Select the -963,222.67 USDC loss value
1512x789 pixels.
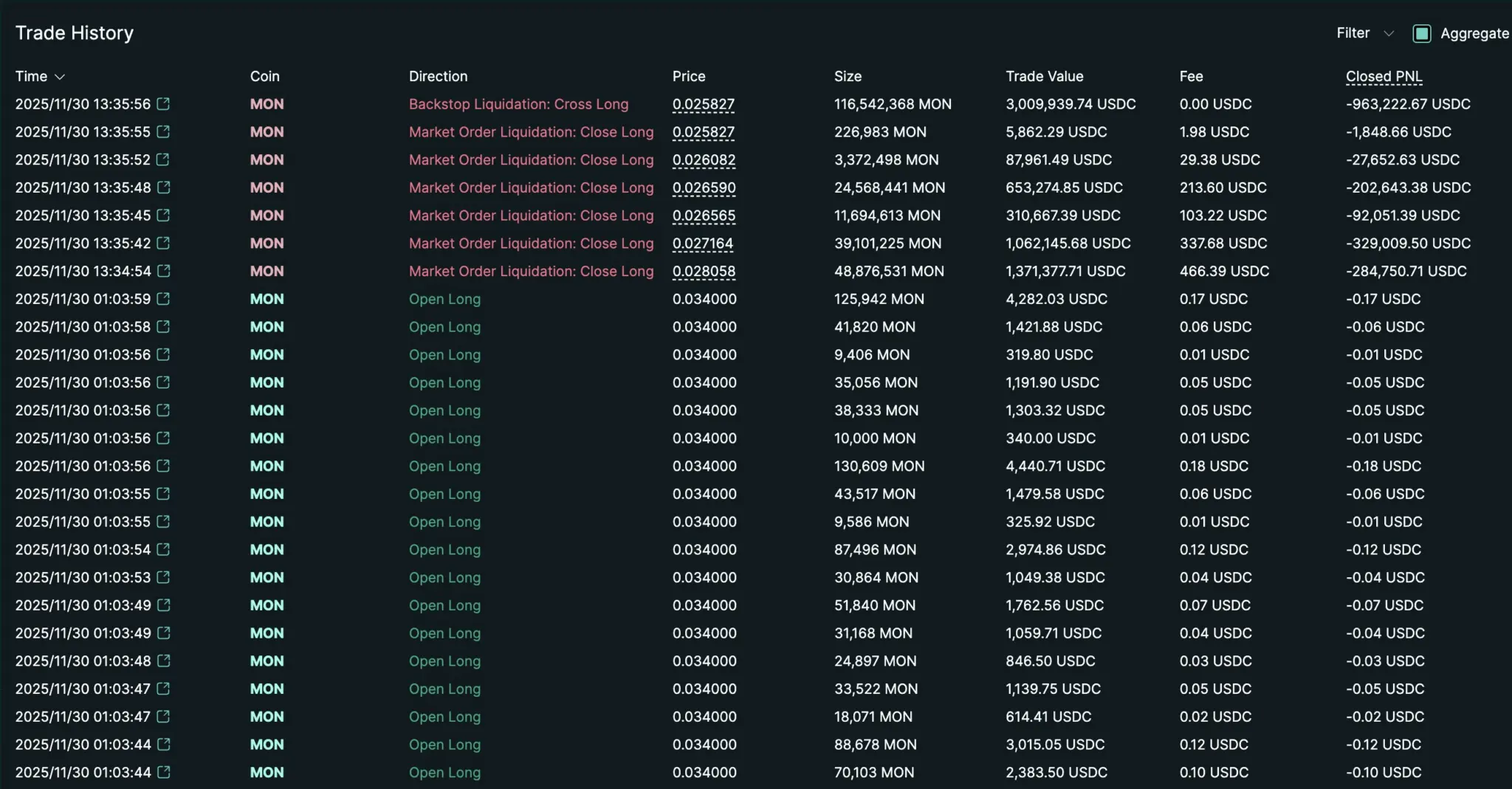click(x=1408, y=104)
